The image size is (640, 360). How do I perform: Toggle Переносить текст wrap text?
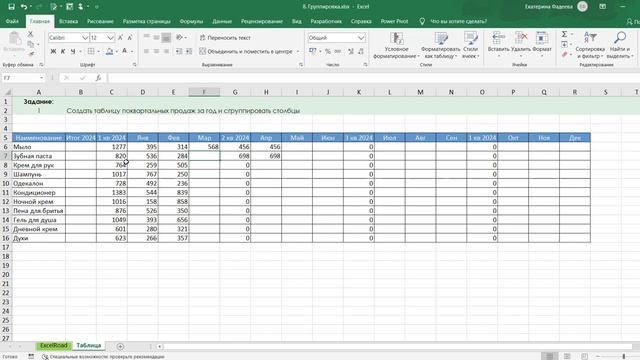pos(225,38)
